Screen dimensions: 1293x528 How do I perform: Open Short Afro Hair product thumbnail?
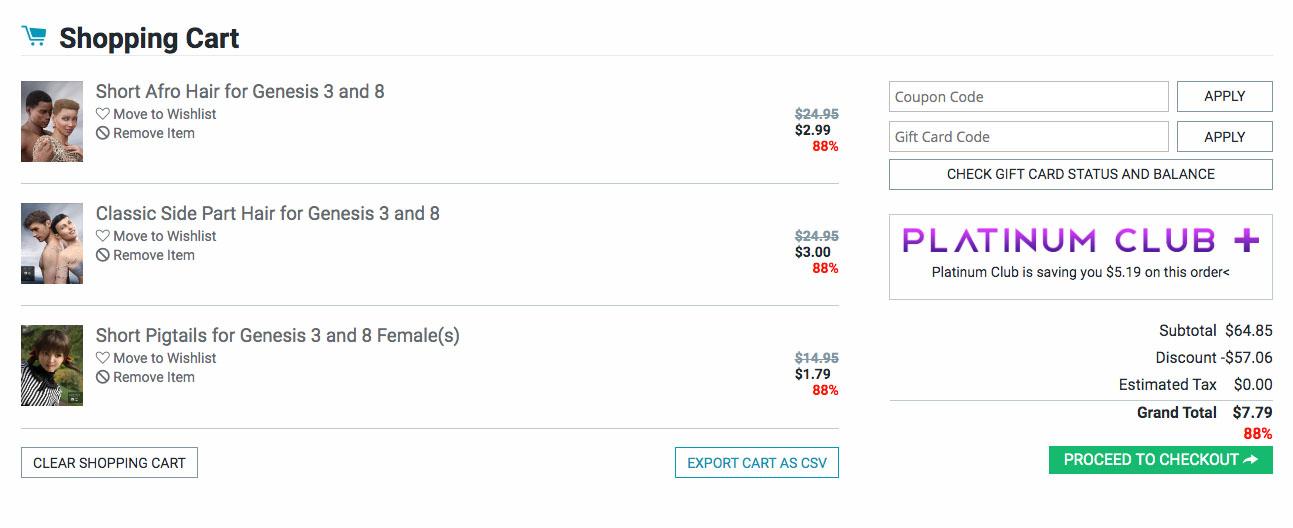coord(52,121)
